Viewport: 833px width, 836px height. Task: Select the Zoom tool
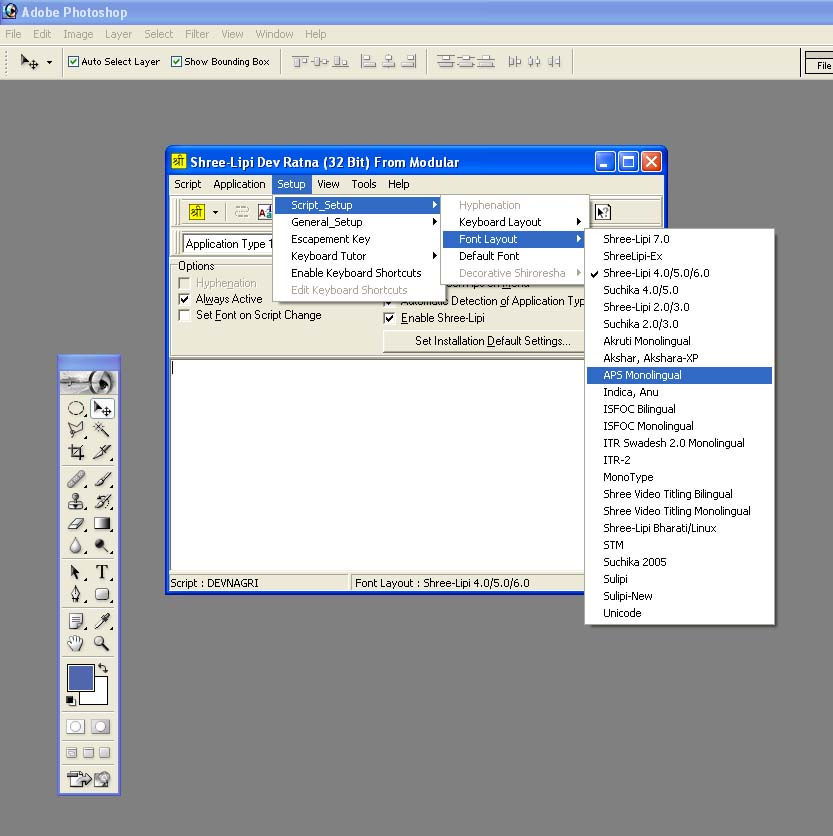102,643
